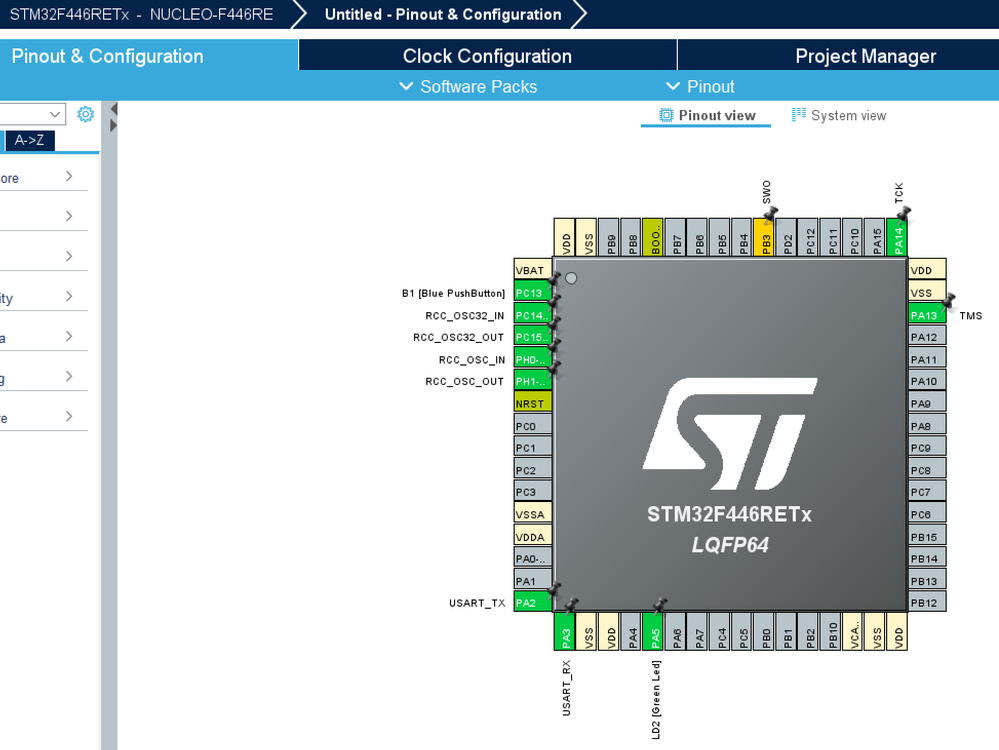Switch to the System view tab

[838, 115]
